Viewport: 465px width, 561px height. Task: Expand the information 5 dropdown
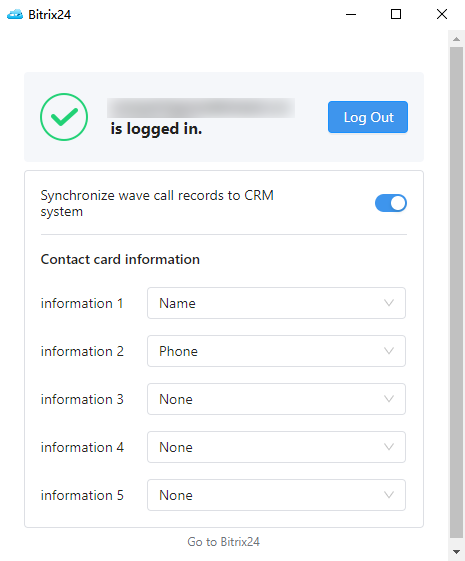click(x=276, y=495)
